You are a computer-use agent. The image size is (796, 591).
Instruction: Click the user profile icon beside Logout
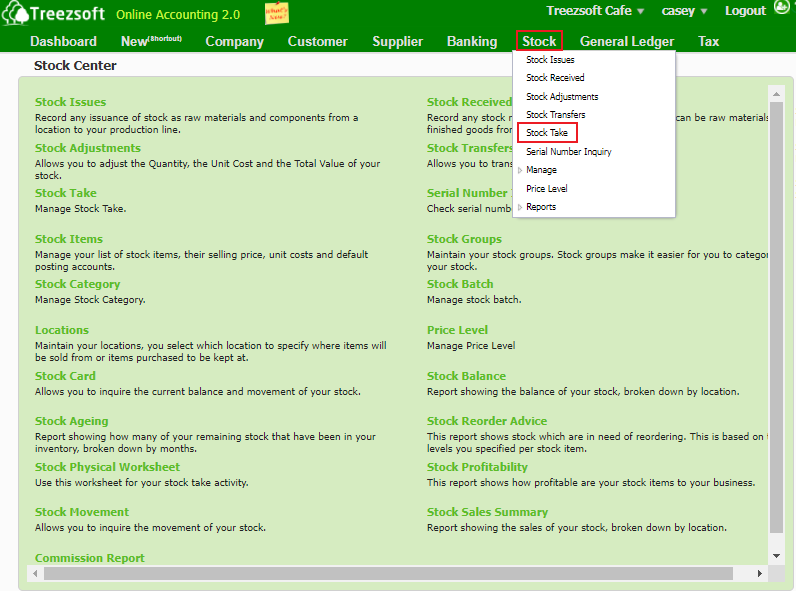[x=783, y=10]
